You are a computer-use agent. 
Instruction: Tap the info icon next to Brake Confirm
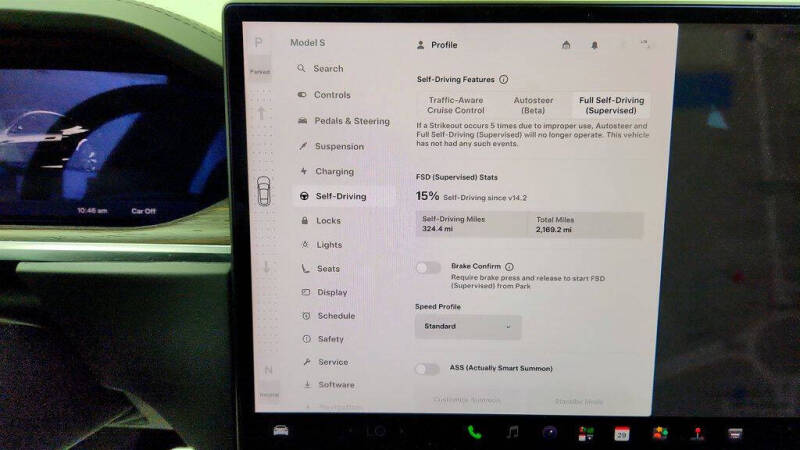click(x=509, y=266)
